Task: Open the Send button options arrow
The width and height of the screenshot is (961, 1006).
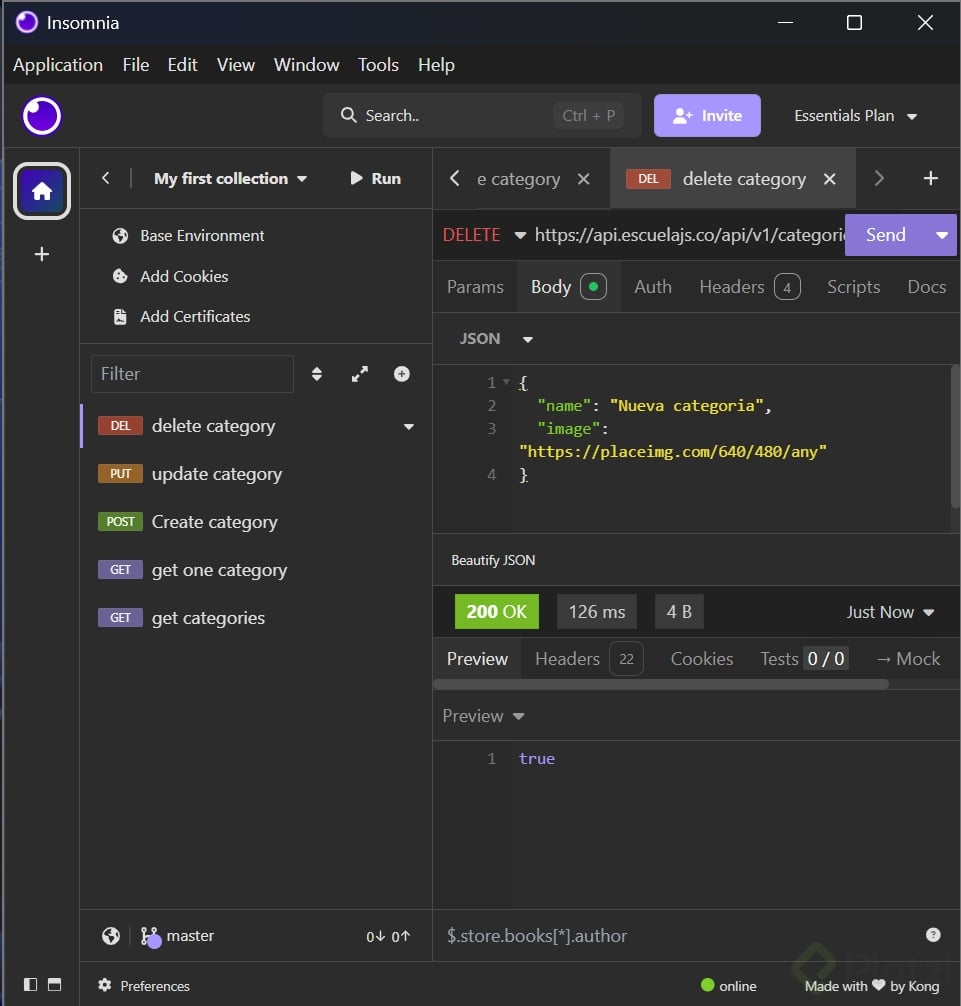Action: tap(942, 235)
